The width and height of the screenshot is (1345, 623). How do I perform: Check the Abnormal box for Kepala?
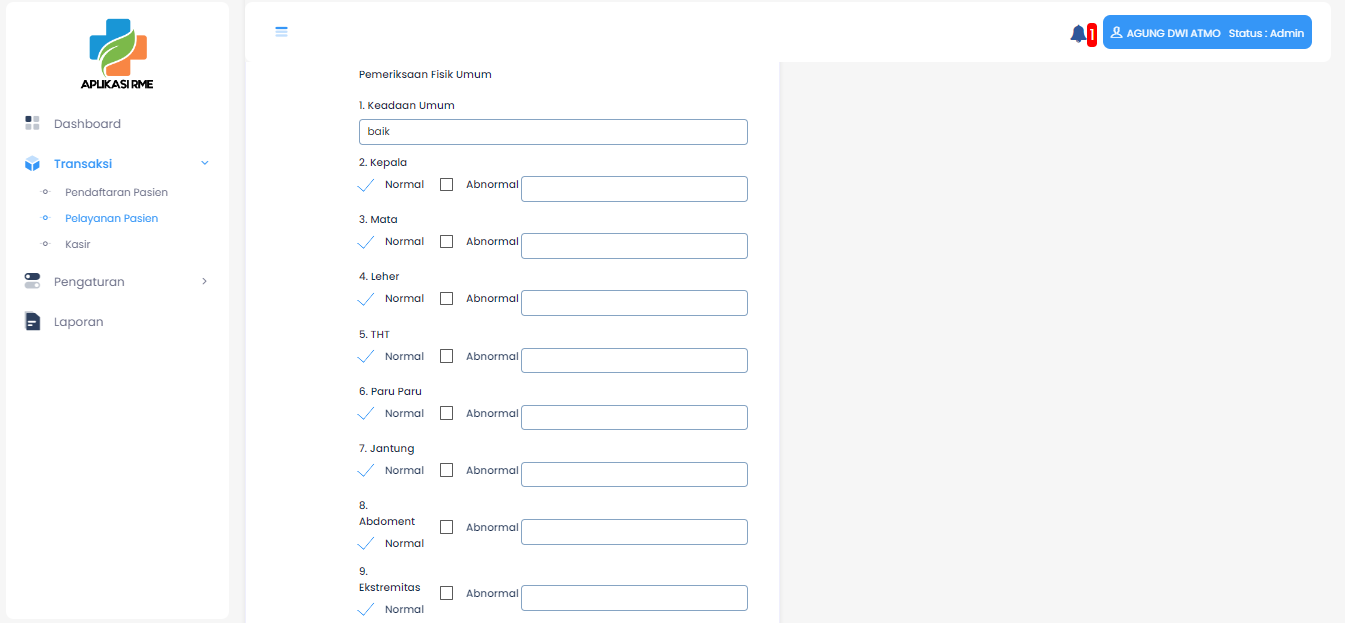click(446, 184)
